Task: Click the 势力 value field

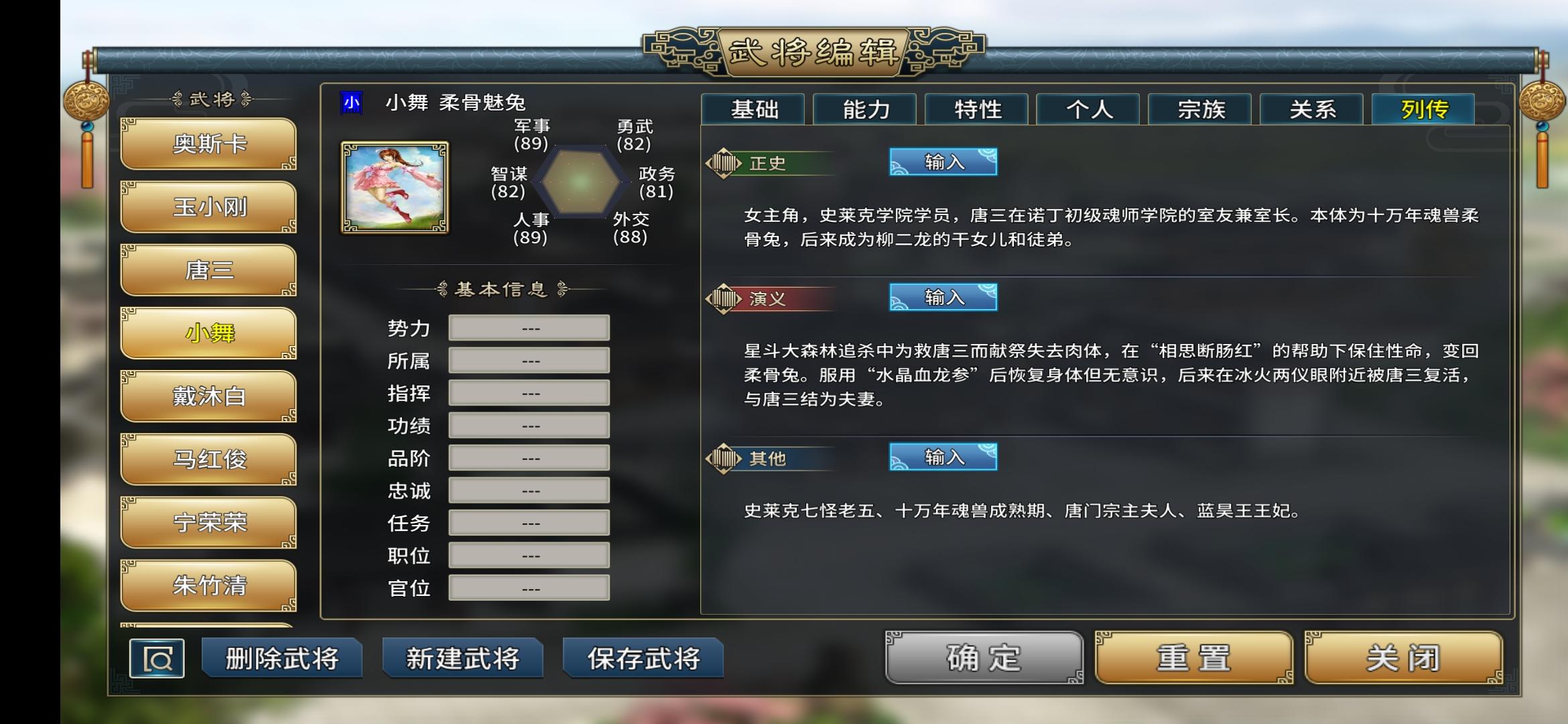Action: click(x=529, y=328)
